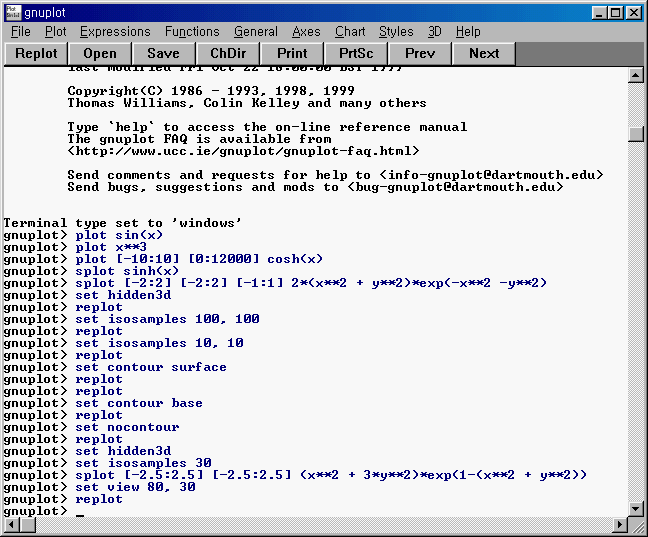
Task: Click vertical scrollbar up arrow
Action: click(x=636, y=75)
